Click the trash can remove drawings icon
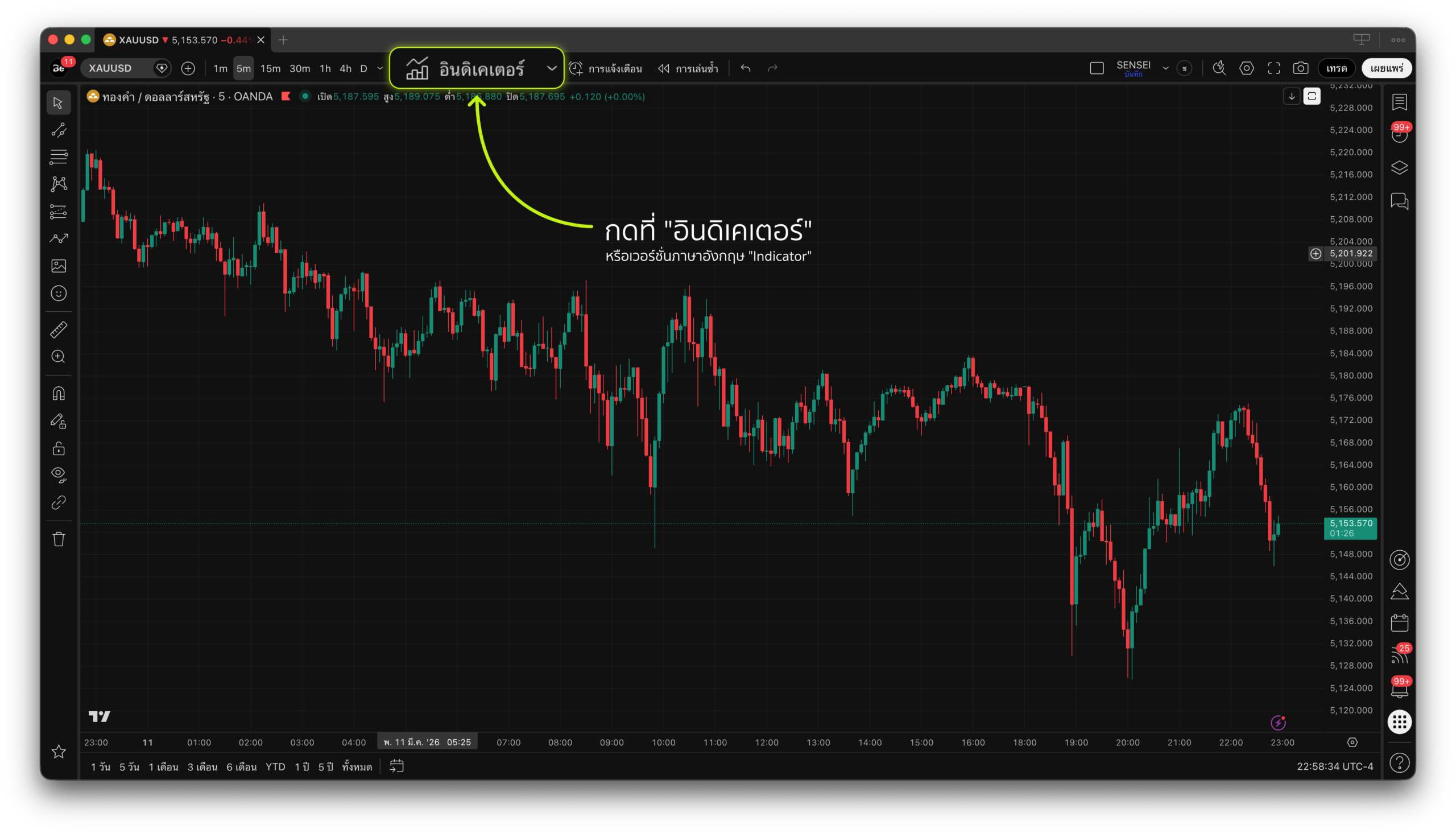Screen dimensions: 1456x833 [59, 539]
